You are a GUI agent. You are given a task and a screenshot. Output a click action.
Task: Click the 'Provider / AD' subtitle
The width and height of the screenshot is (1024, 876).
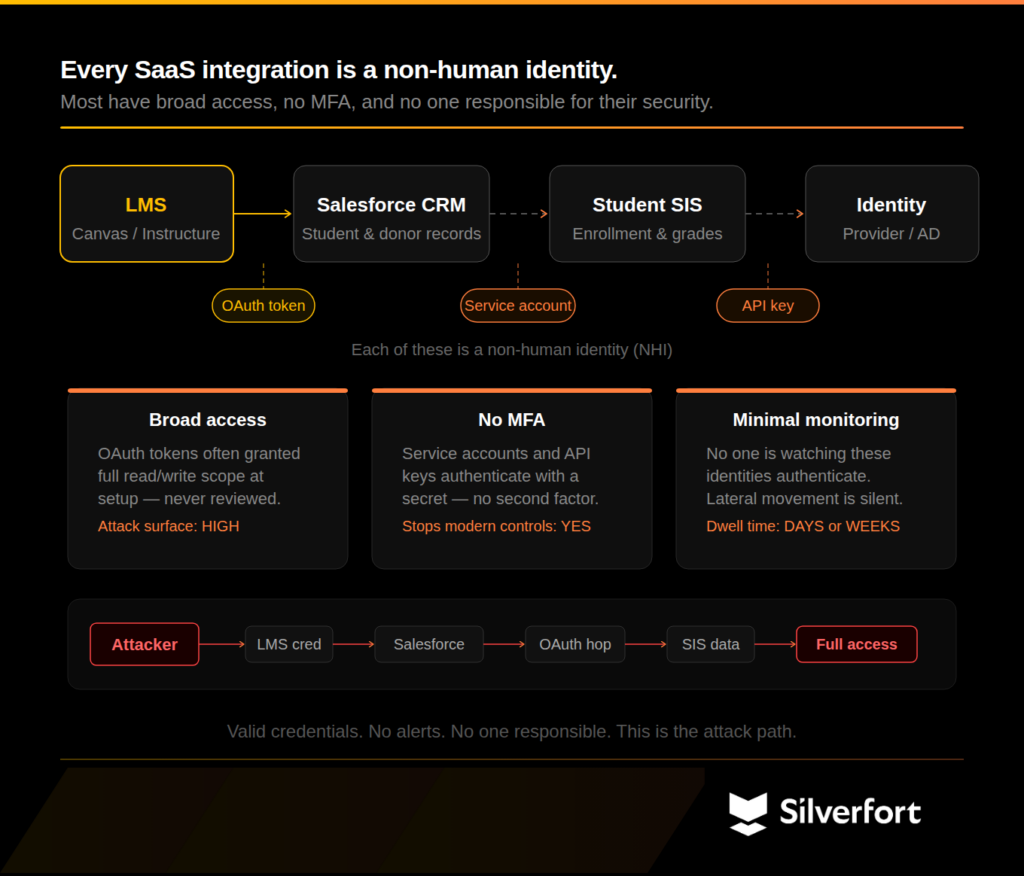point(891,234)
